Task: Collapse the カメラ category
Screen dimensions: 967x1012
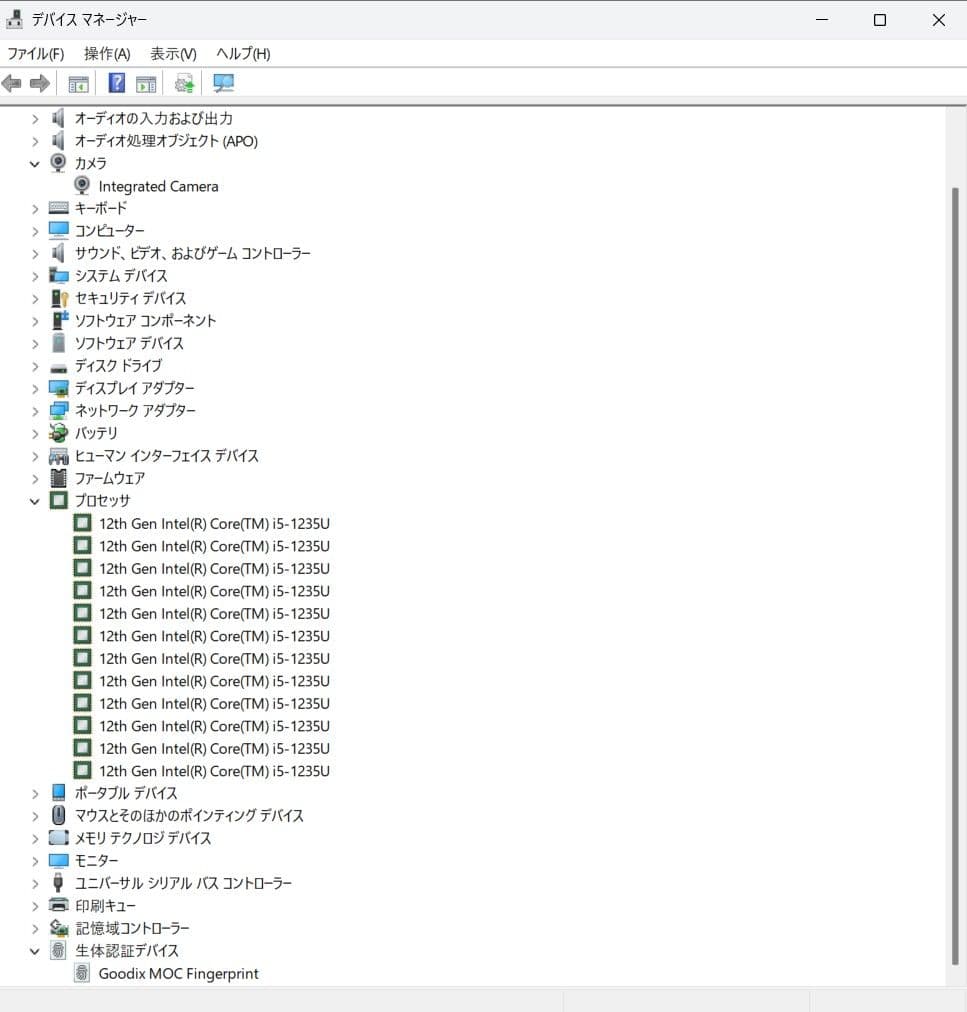Action: (x=34, y=163)
